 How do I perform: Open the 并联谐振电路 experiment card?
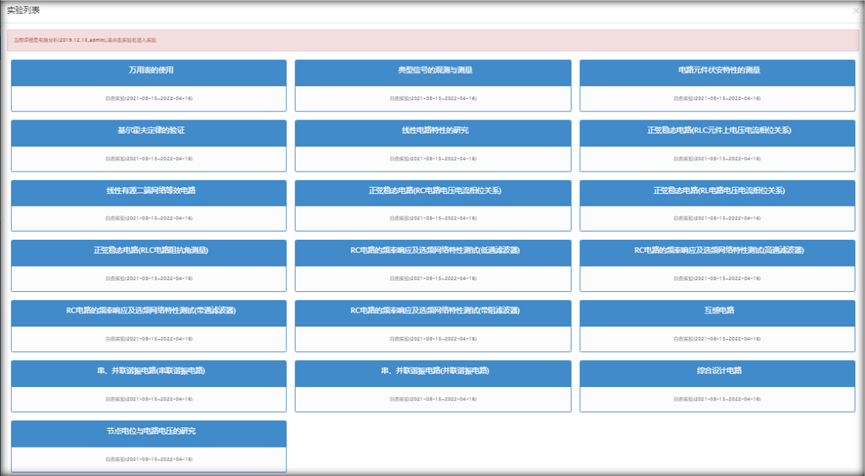[433, 370]
